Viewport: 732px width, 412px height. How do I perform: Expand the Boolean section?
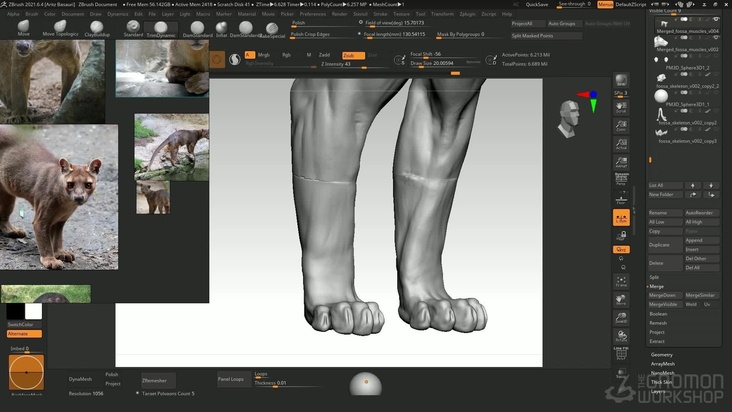(658, 314)
